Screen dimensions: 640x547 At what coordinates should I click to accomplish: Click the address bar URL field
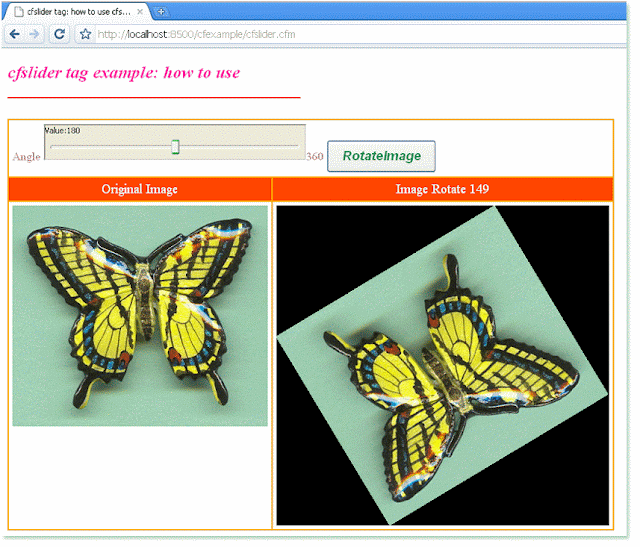(359, 34)
